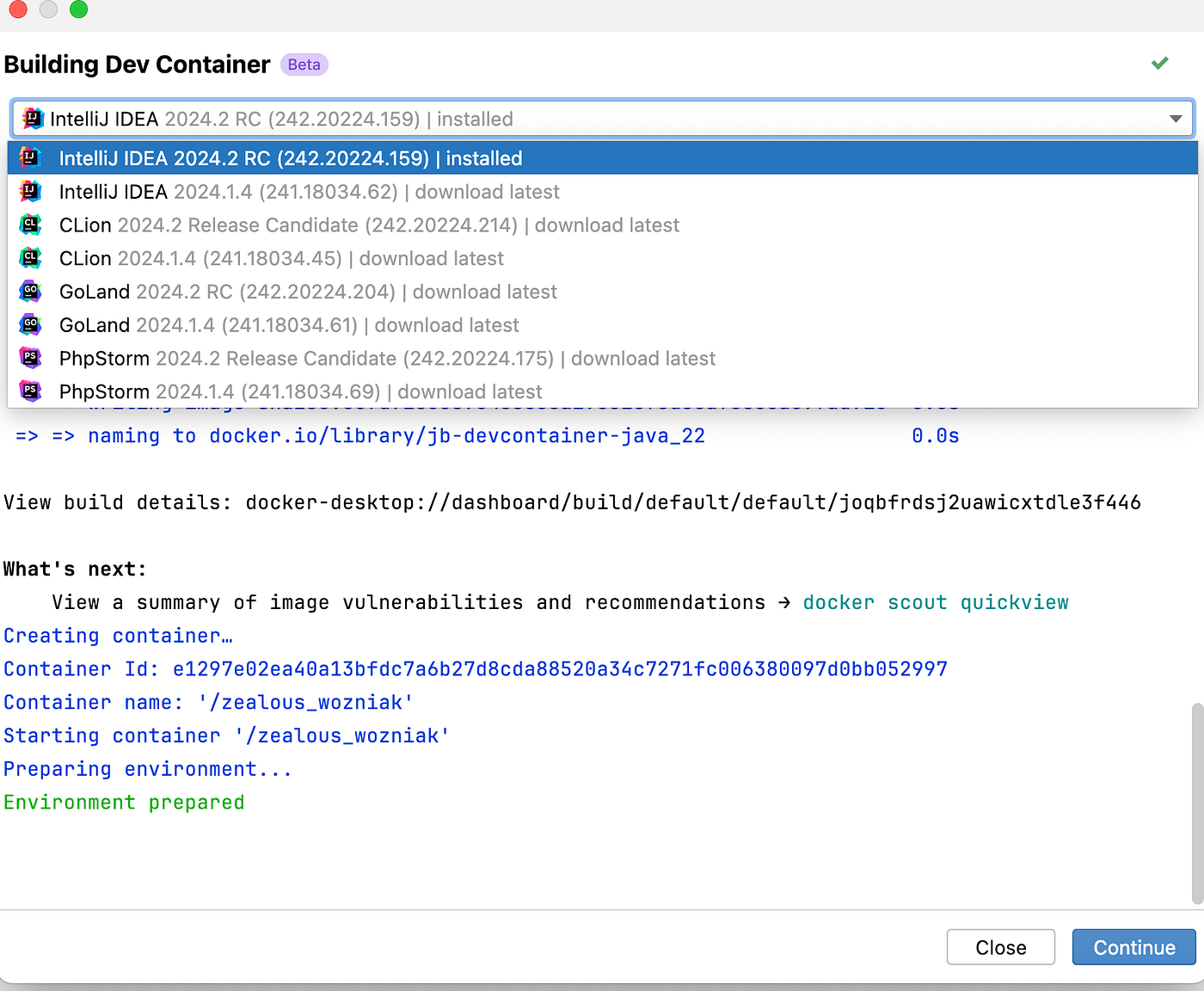Screen dimensions: 1204x991
Task: Click the green build success checkmark
Action: pos(1159,63)
